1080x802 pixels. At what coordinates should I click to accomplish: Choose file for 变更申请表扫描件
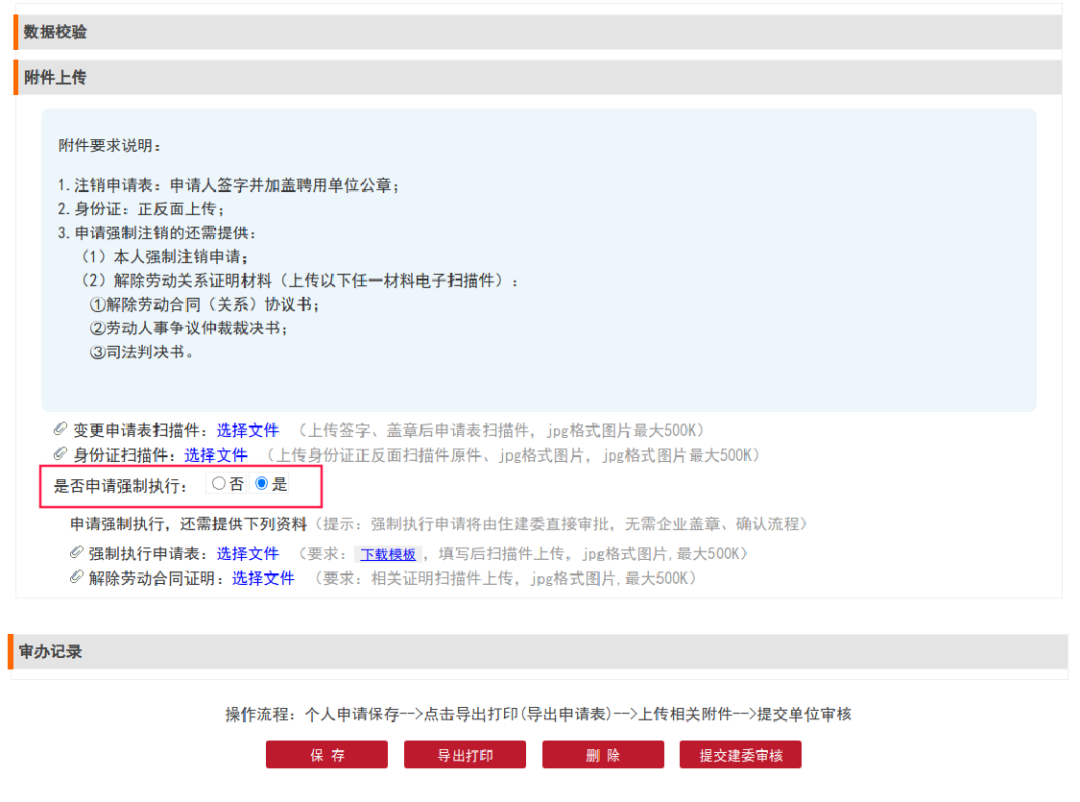248,431
